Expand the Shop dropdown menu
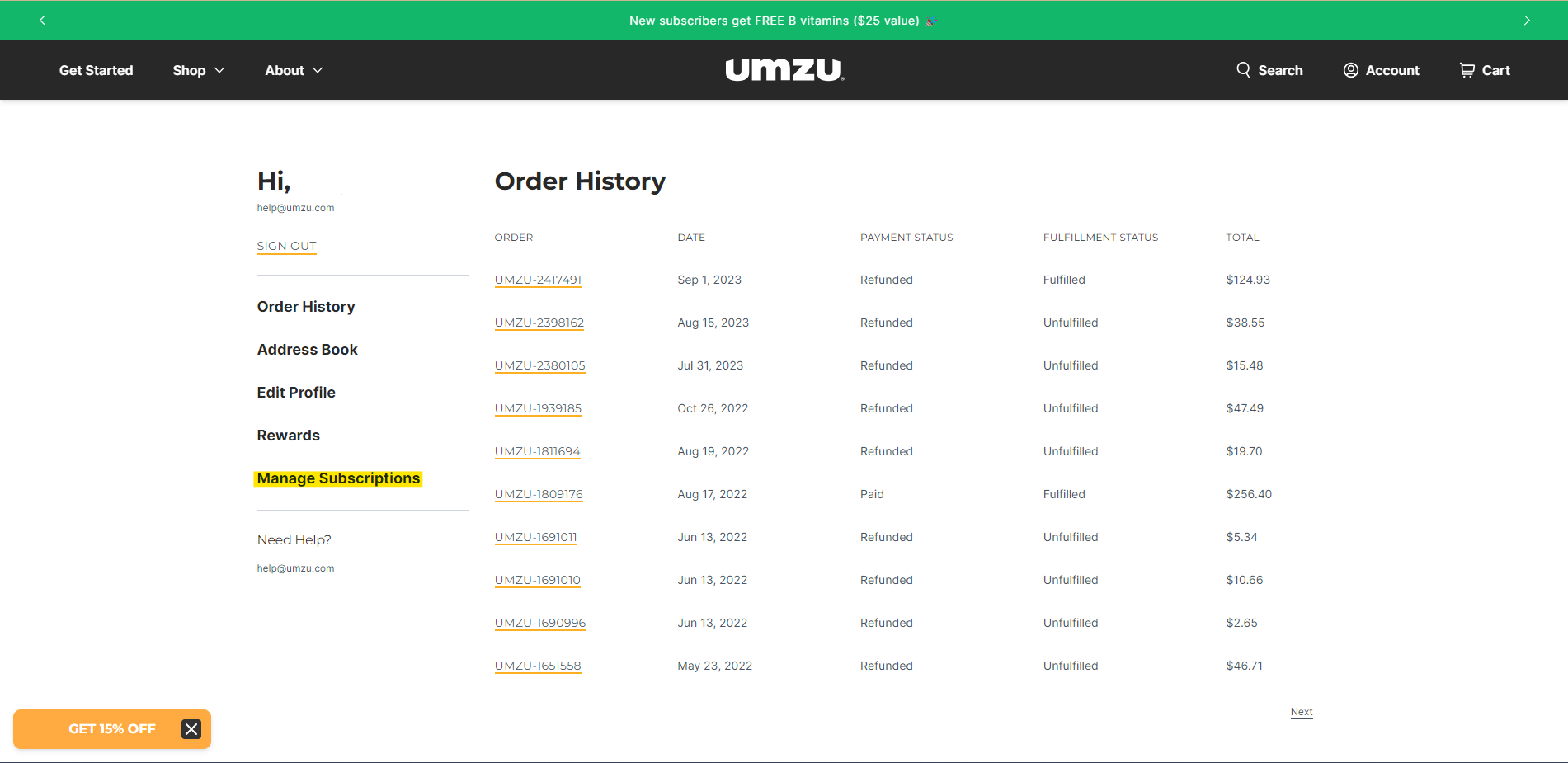This screenshot has width=1568, height=763. pos(198,70)
